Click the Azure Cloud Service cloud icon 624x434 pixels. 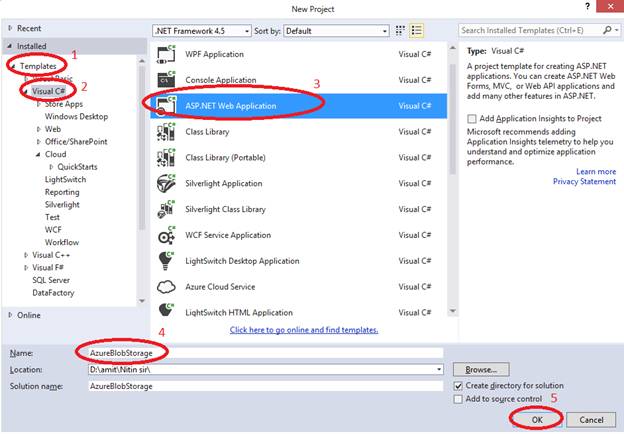click(x=166, y=287)
